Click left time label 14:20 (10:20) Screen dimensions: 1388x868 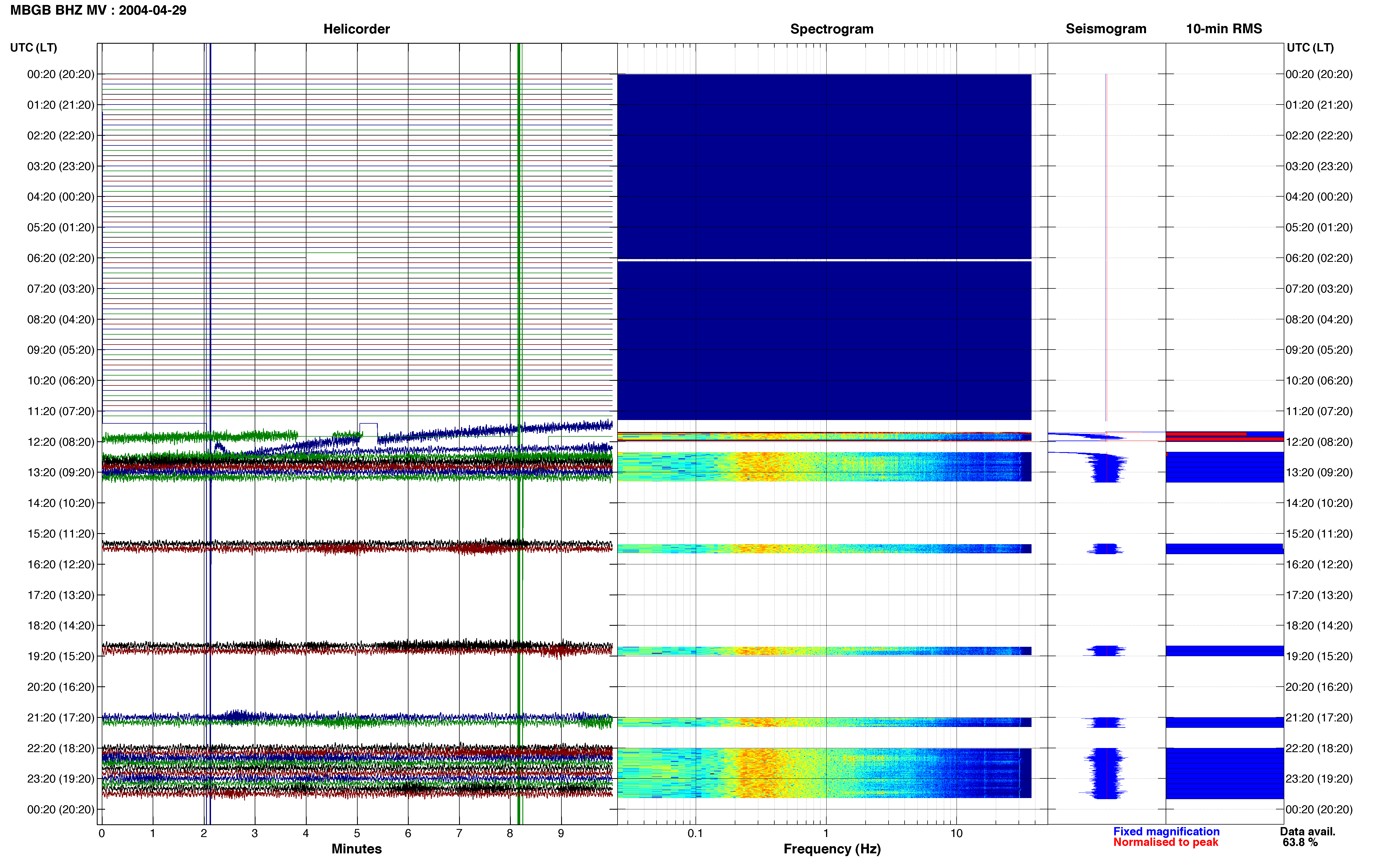click(x=61, y=503)
